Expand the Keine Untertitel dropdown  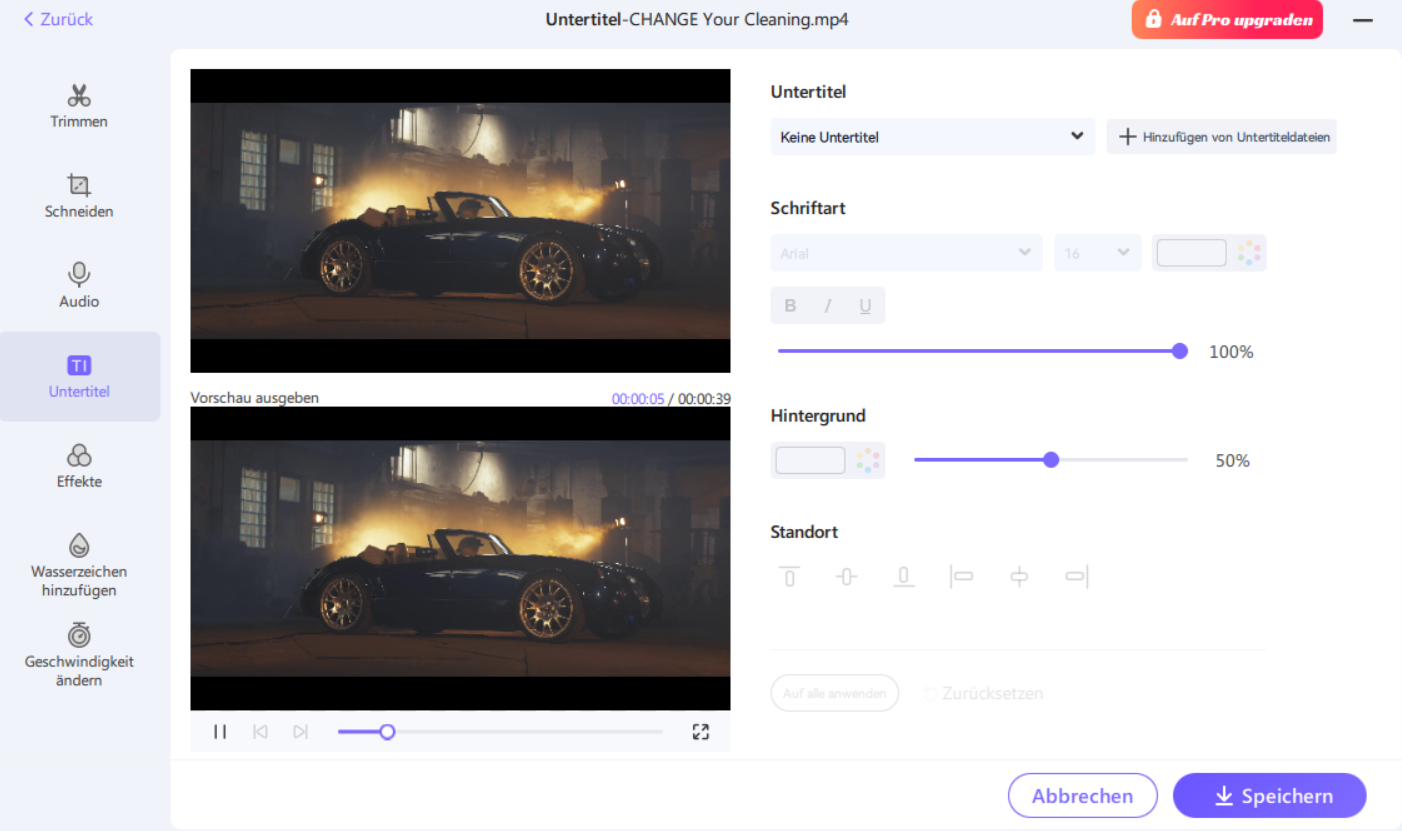click(932, 137)
